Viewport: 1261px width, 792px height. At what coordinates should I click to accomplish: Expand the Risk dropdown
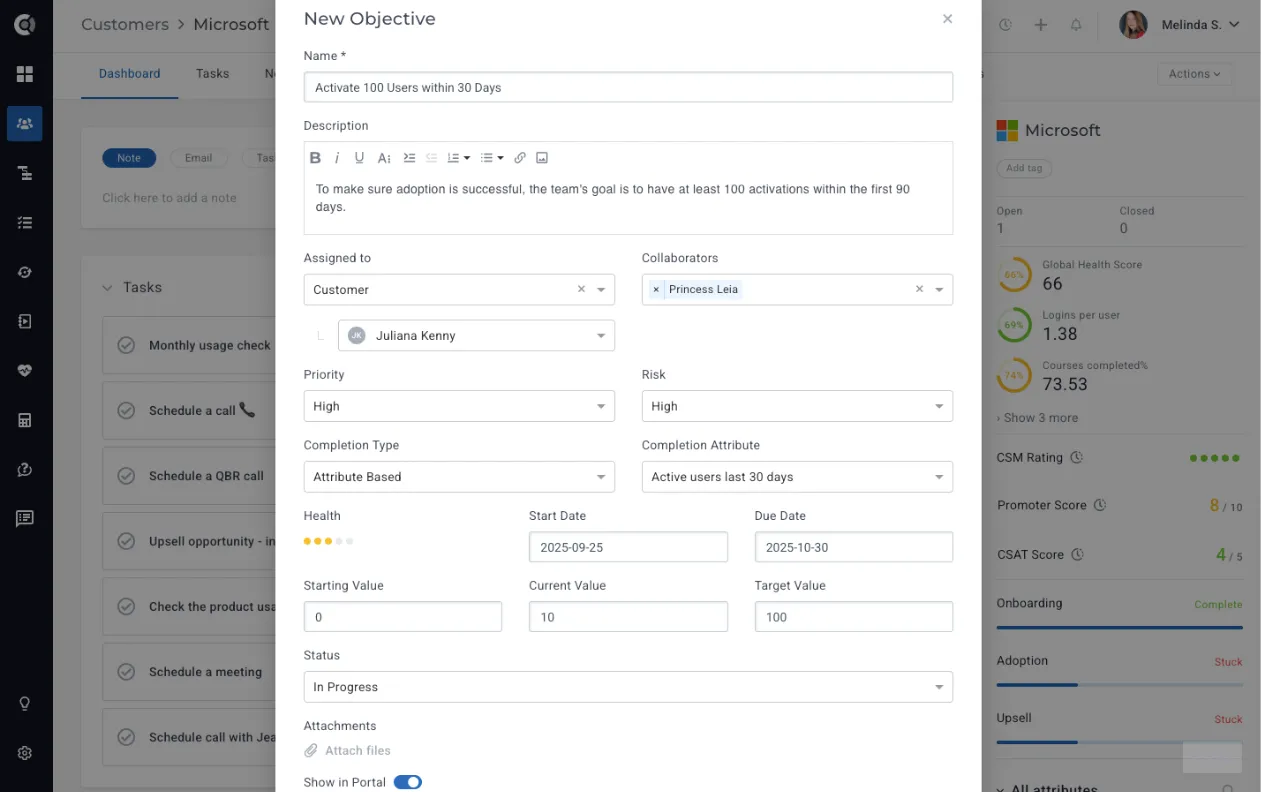click(797, 406)
